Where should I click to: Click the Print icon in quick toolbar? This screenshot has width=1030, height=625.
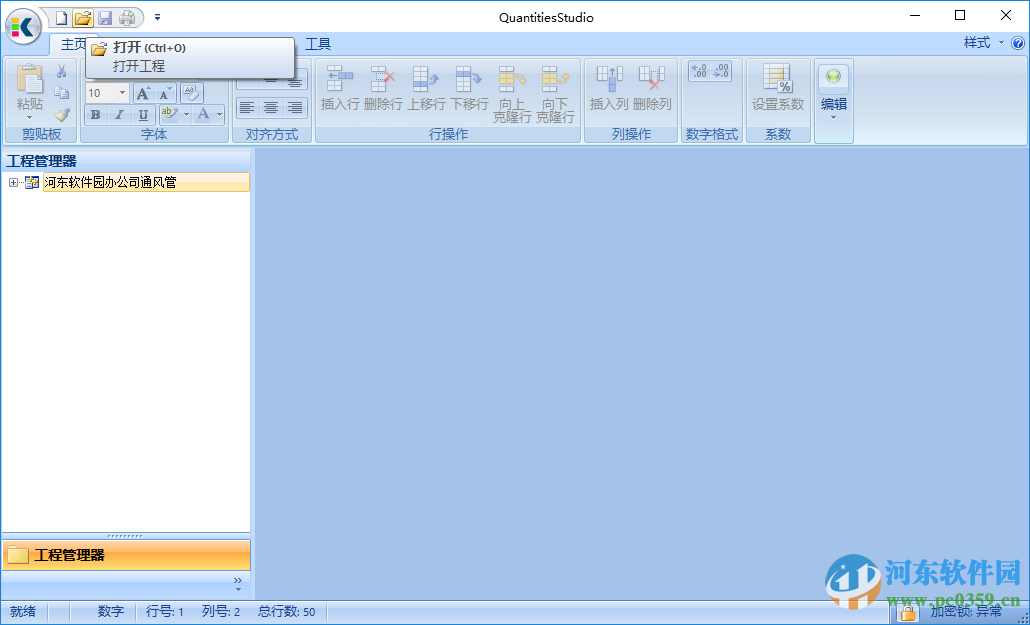pyautogui.click(x=127, y=17)
